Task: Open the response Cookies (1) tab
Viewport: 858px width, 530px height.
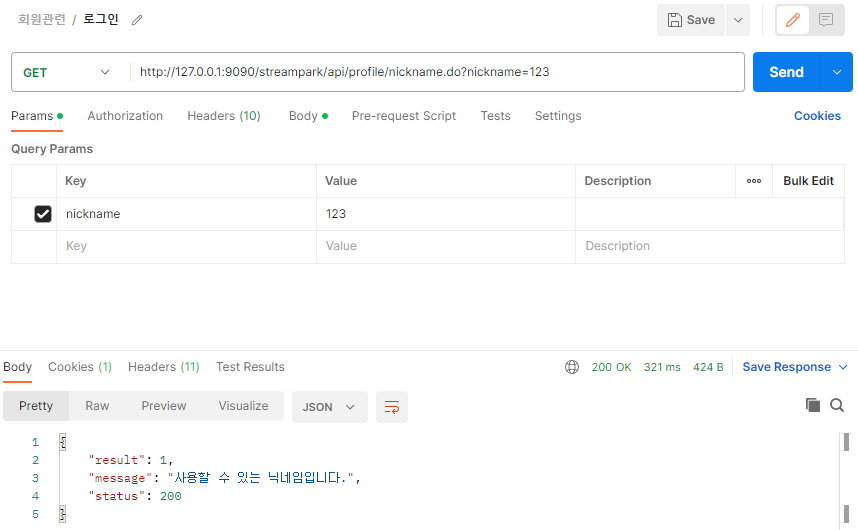Action: click(80, 367)
